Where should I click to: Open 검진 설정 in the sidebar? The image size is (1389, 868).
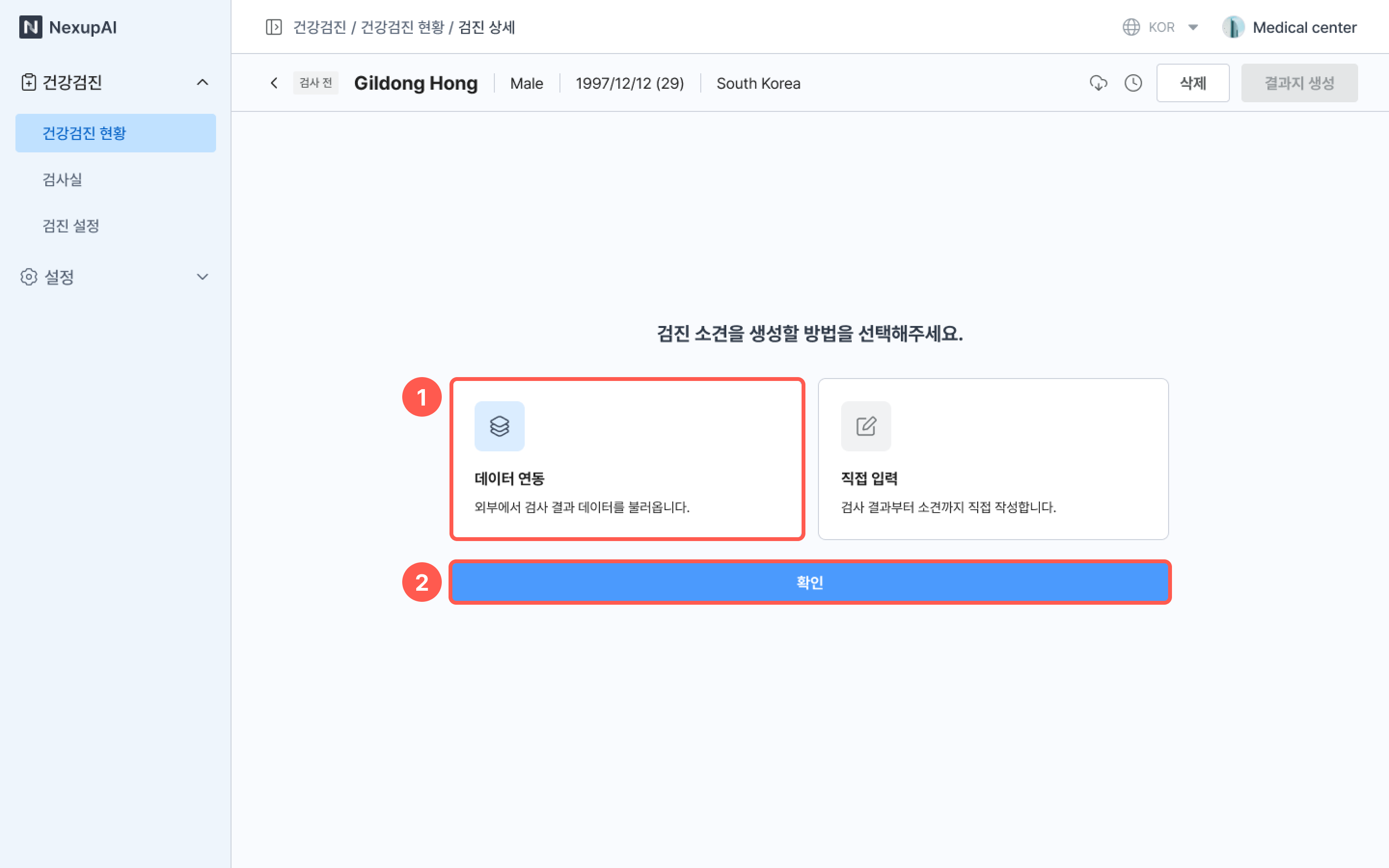coord(71,226)
